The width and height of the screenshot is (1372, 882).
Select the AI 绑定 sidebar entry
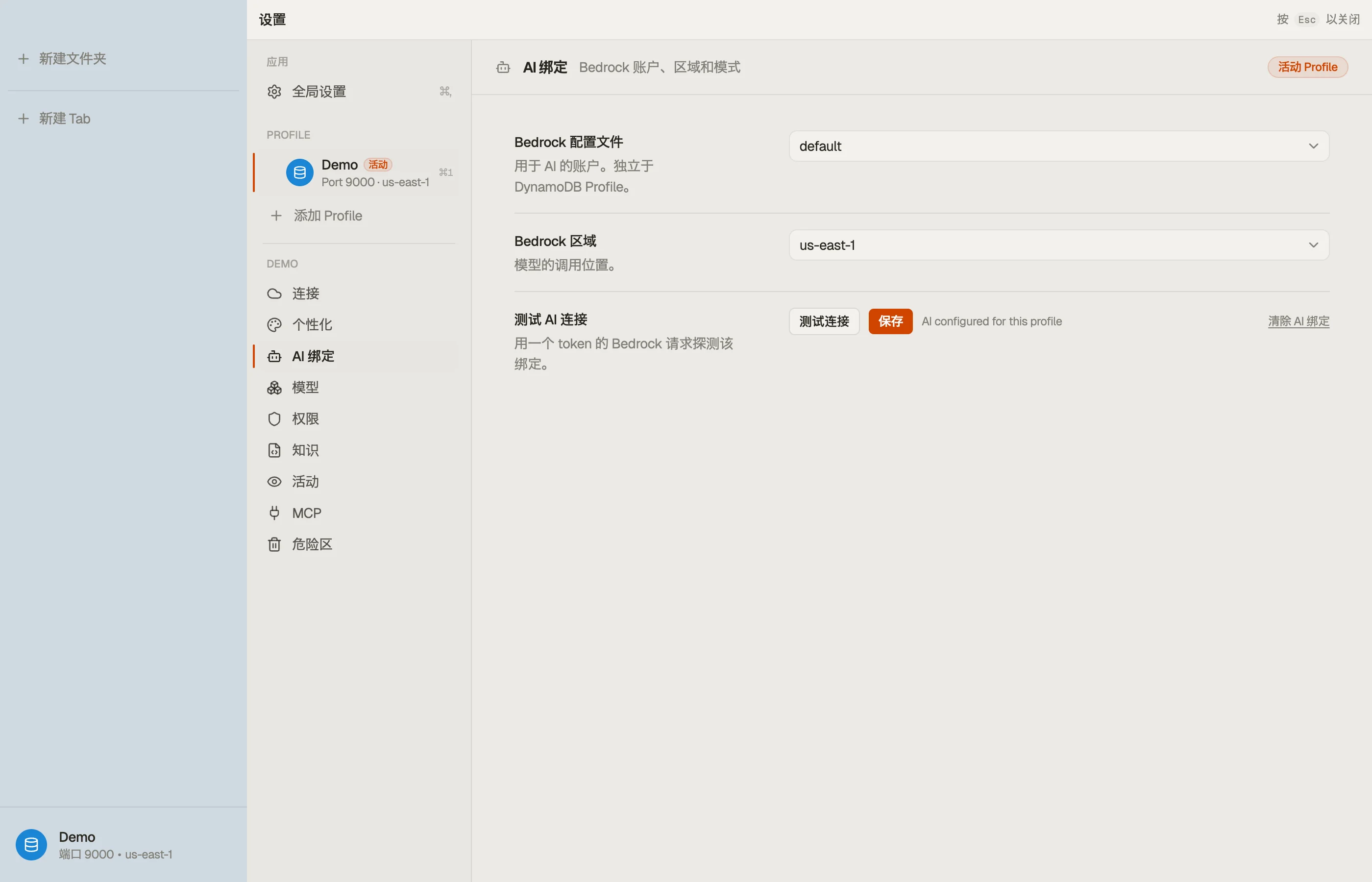359,356
